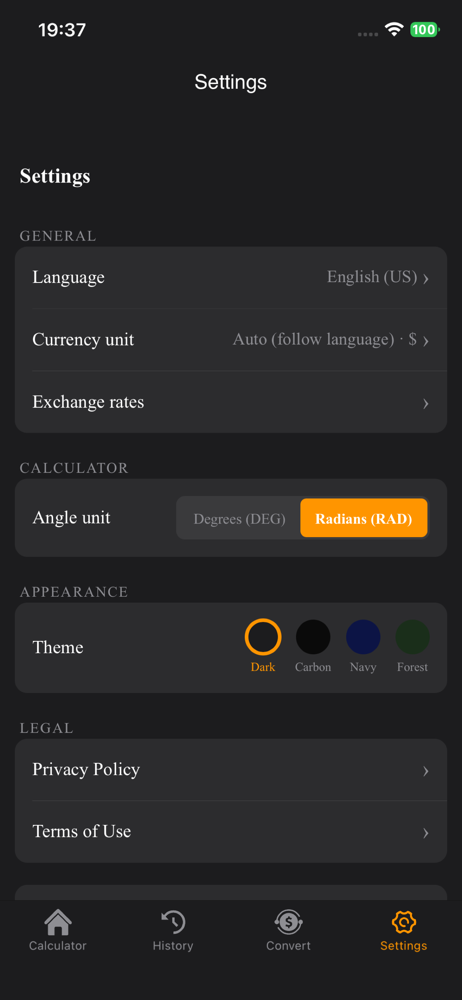The image size is (462, 1000).
Task: Open the Terms of Use row
Action: (231, 832)
